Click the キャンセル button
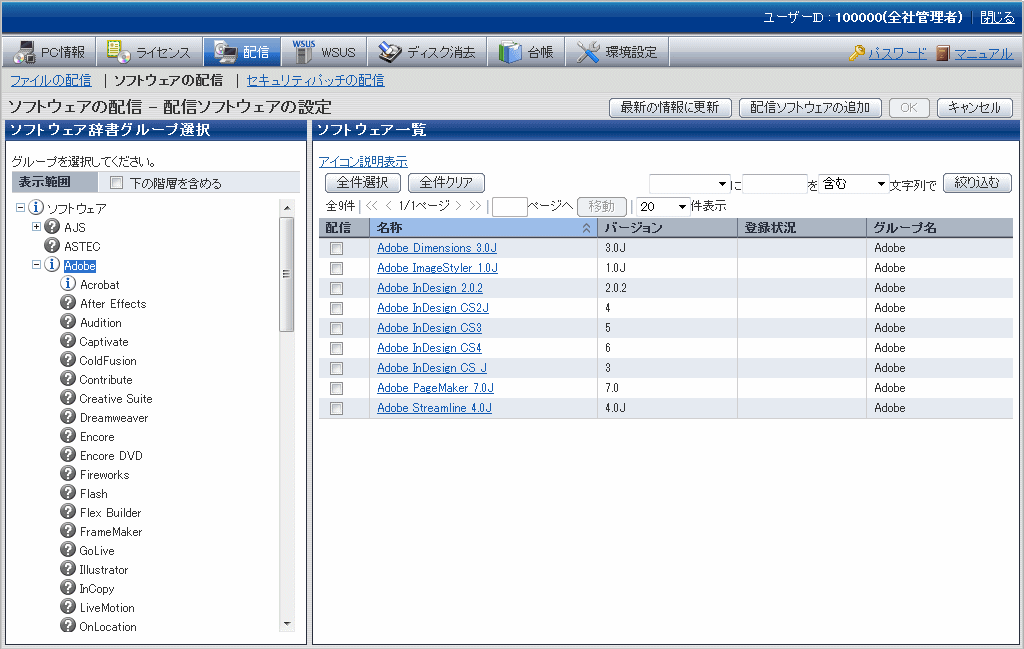1024x649 pixels. click(x=974, y=108)
